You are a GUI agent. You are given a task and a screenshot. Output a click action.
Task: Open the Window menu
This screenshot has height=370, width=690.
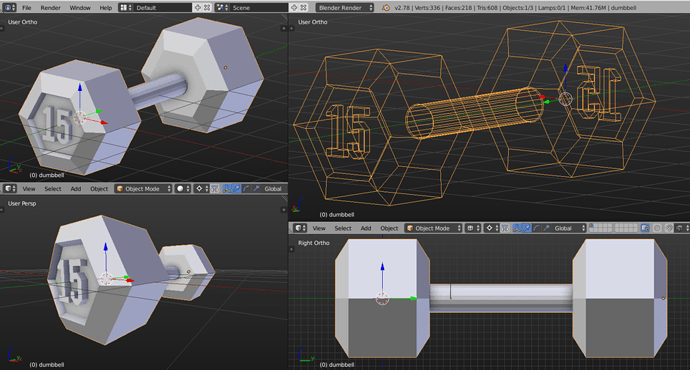[x=80, y=7]
